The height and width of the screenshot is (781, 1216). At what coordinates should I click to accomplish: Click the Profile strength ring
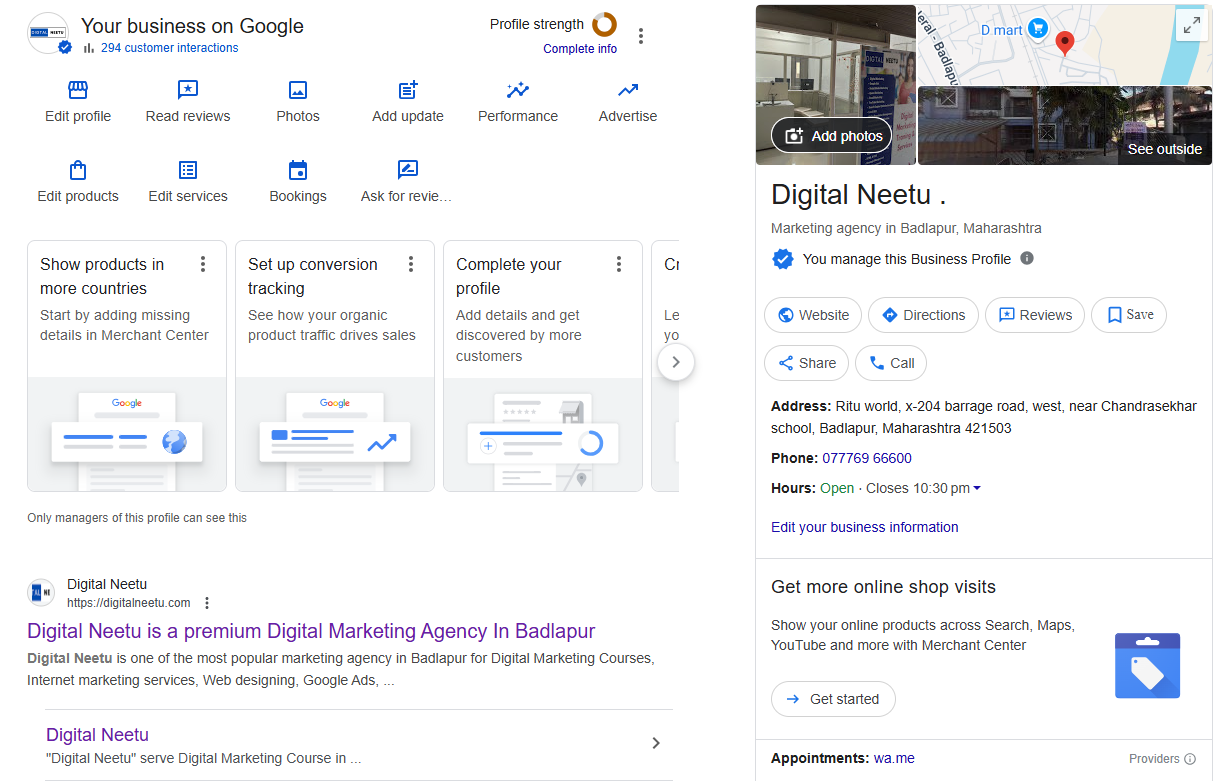(x=604, y=24)
